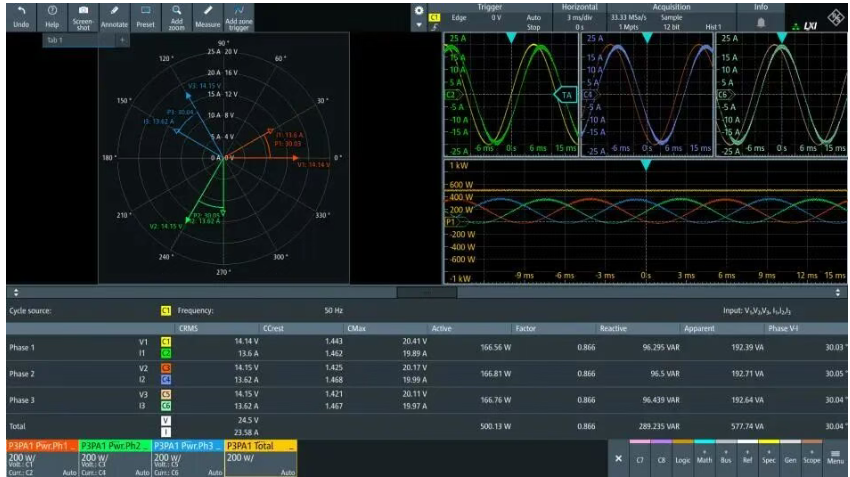This screenshot has height=477, width=850.
Task: Open the Trigger settings panel header
Action: (490, 7)
